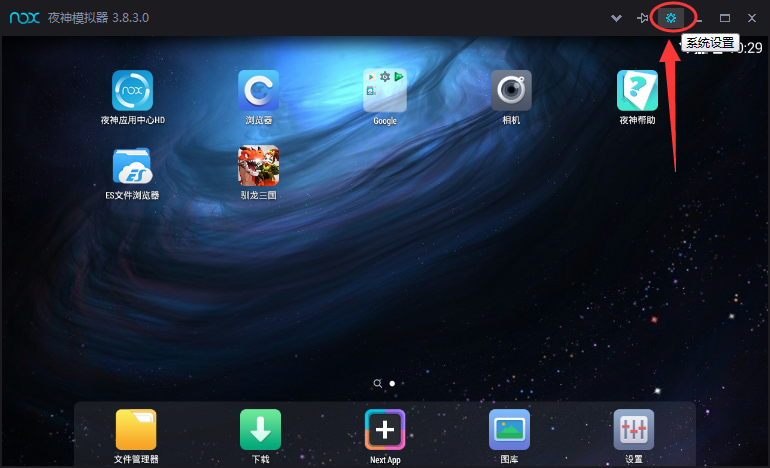Select the home page dot indicator
Viewport: 770px width, 468px height.
point(392,384)
